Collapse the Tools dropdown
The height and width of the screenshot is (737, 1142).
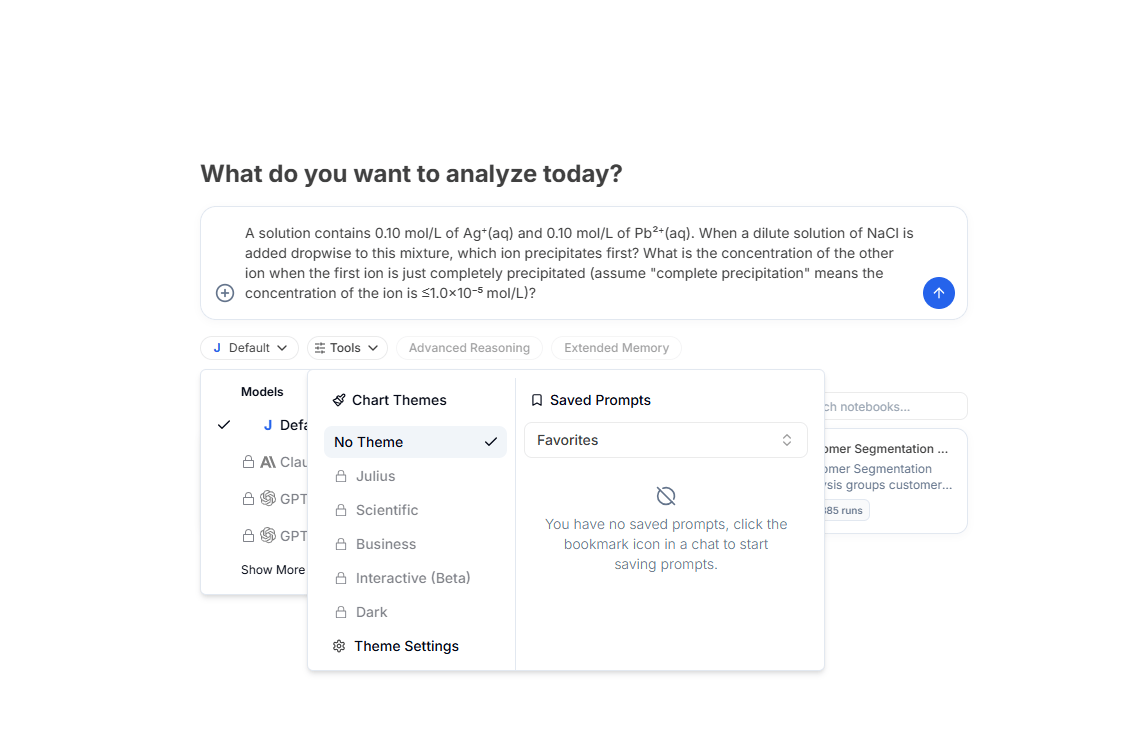[346, 348]
